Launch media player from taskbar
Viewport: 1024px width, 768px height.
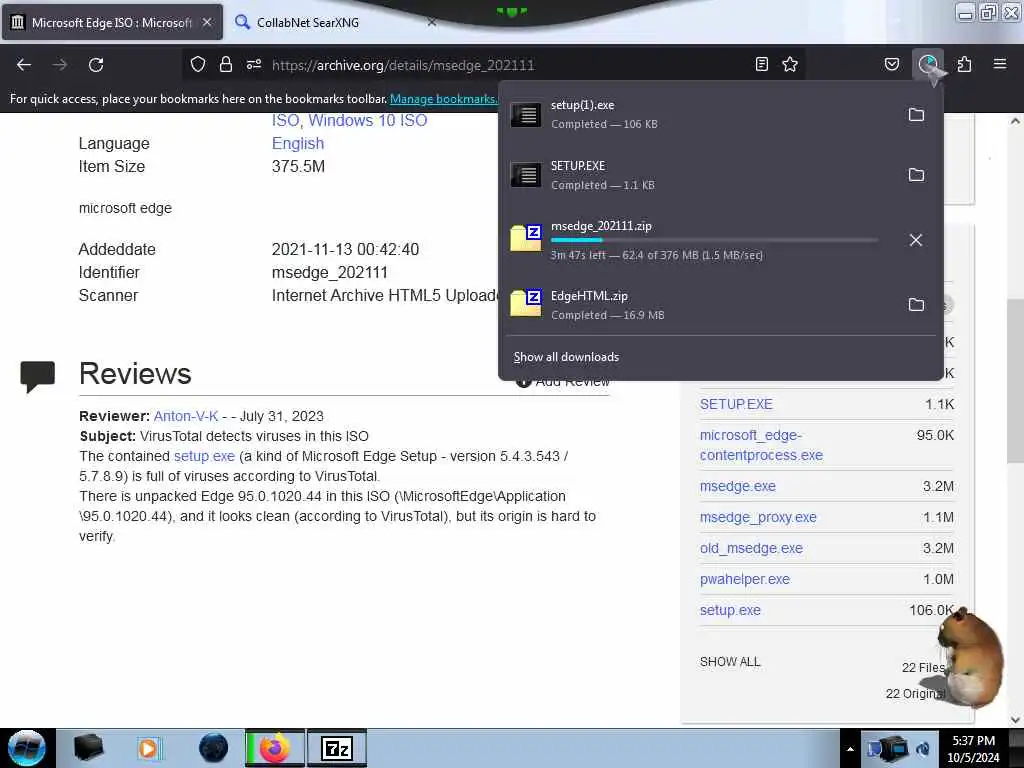coord(150,748)
